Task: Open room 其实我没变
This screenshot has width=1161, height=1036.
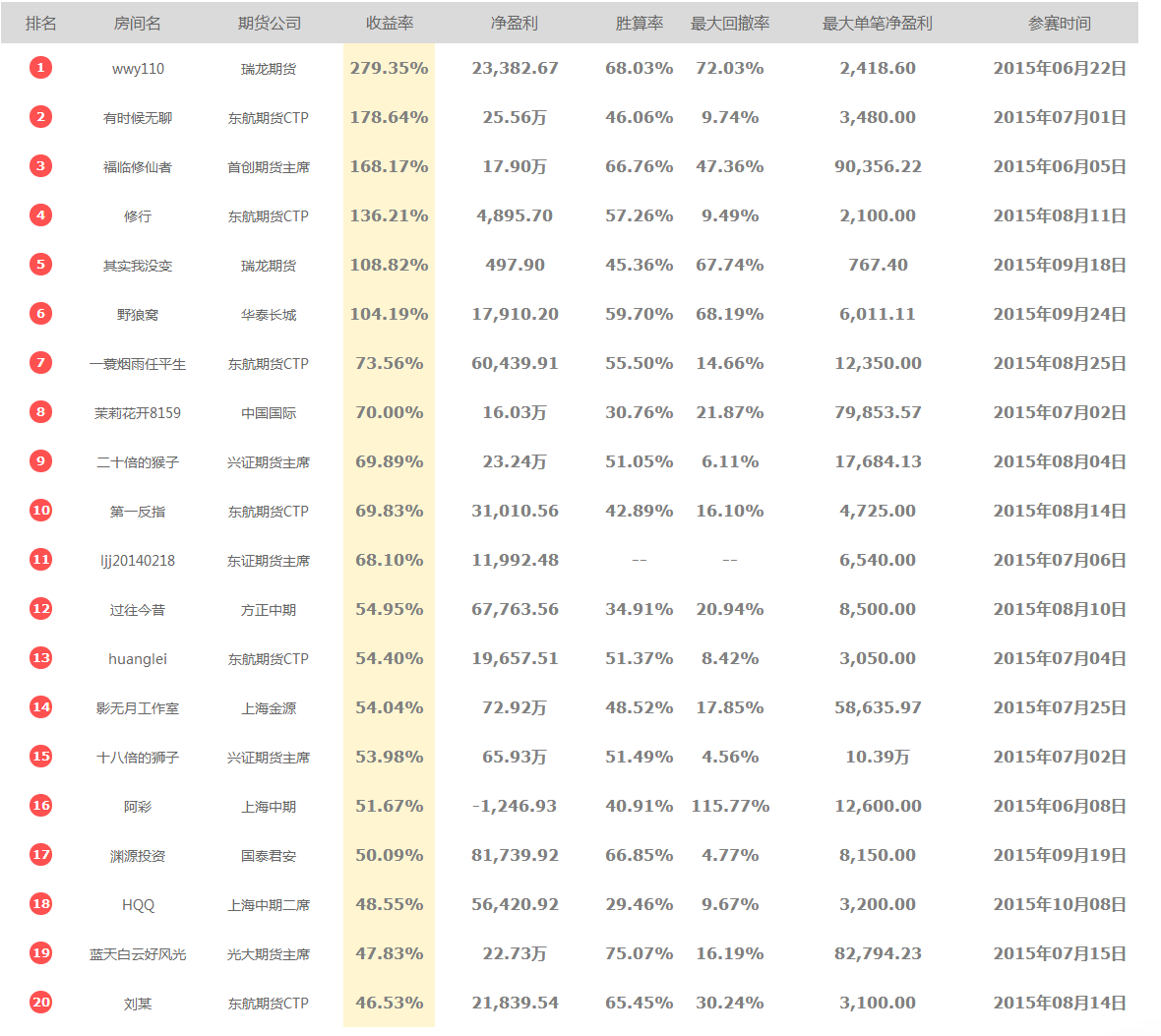Action: (138, 266)
